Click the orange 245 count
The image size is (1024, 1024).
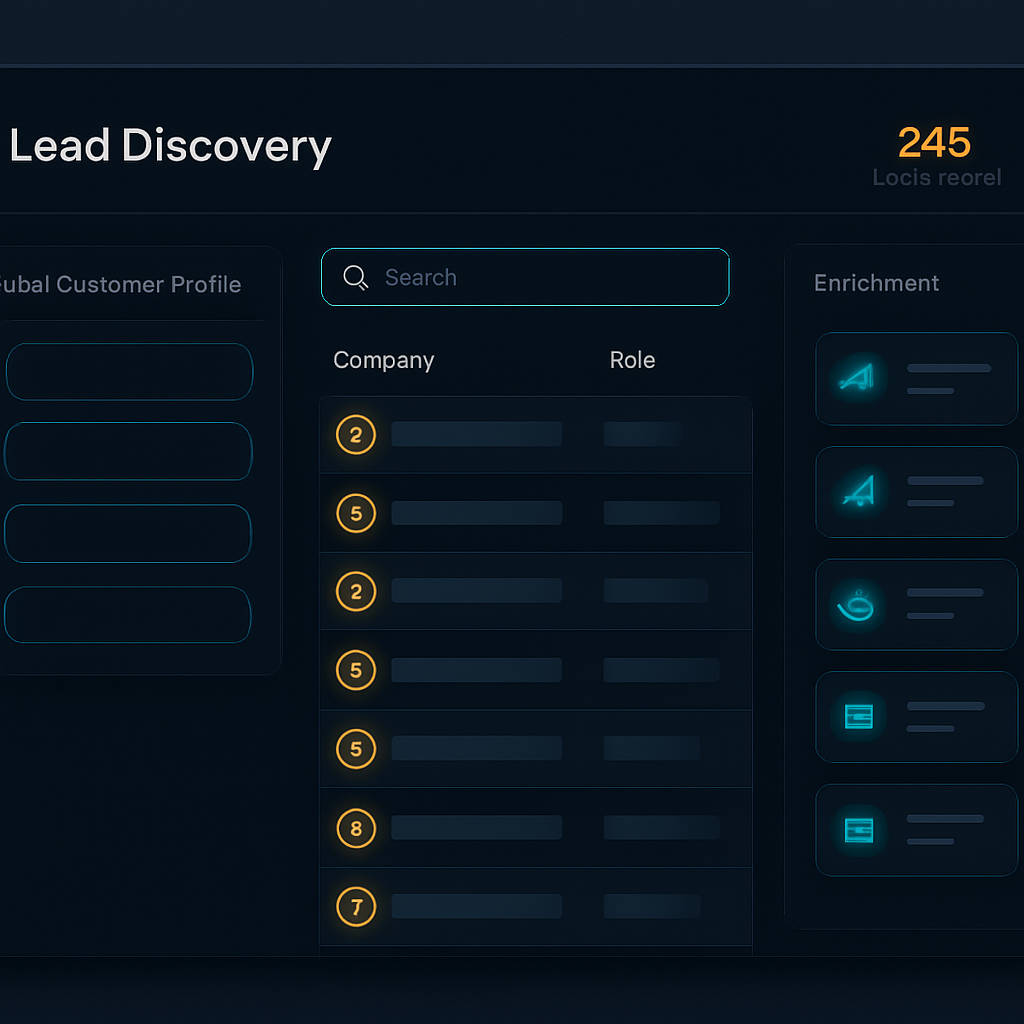(934, 142)
